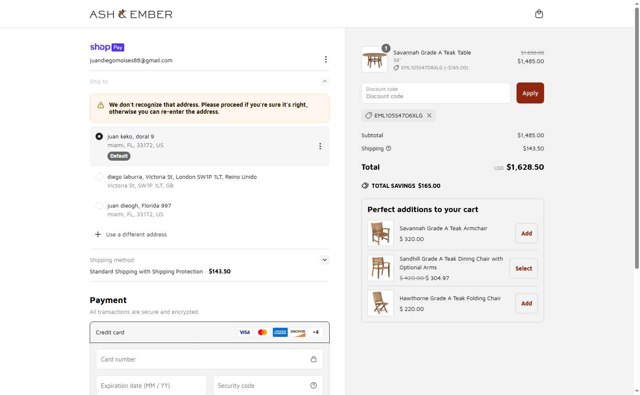Viewport: 640px width, 395px height.
Task: Focus the Security code field
Action: click(x=268, y=386)
